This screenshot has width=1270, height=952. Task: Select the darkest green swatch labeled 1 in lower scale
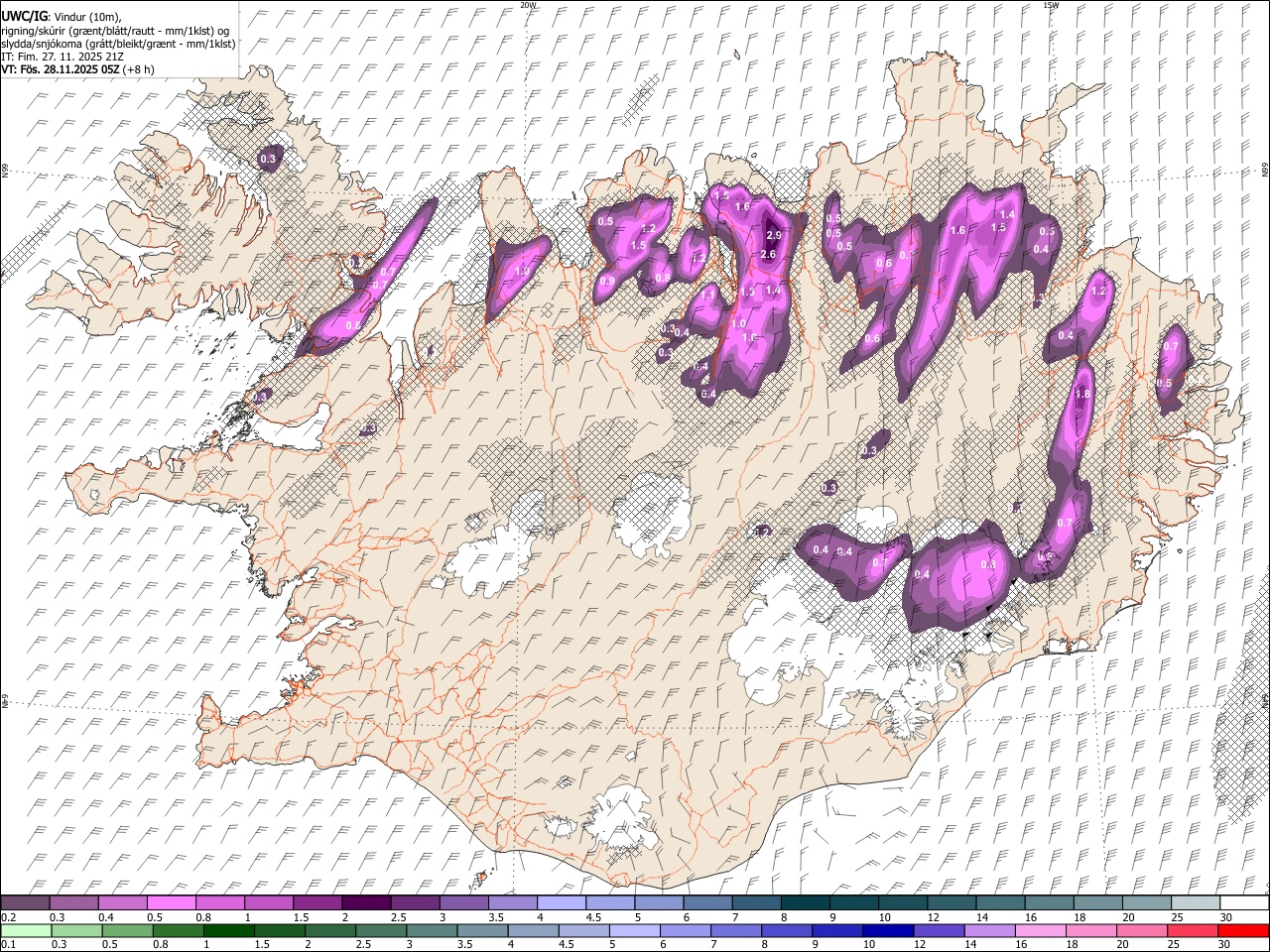click(228, 930)
